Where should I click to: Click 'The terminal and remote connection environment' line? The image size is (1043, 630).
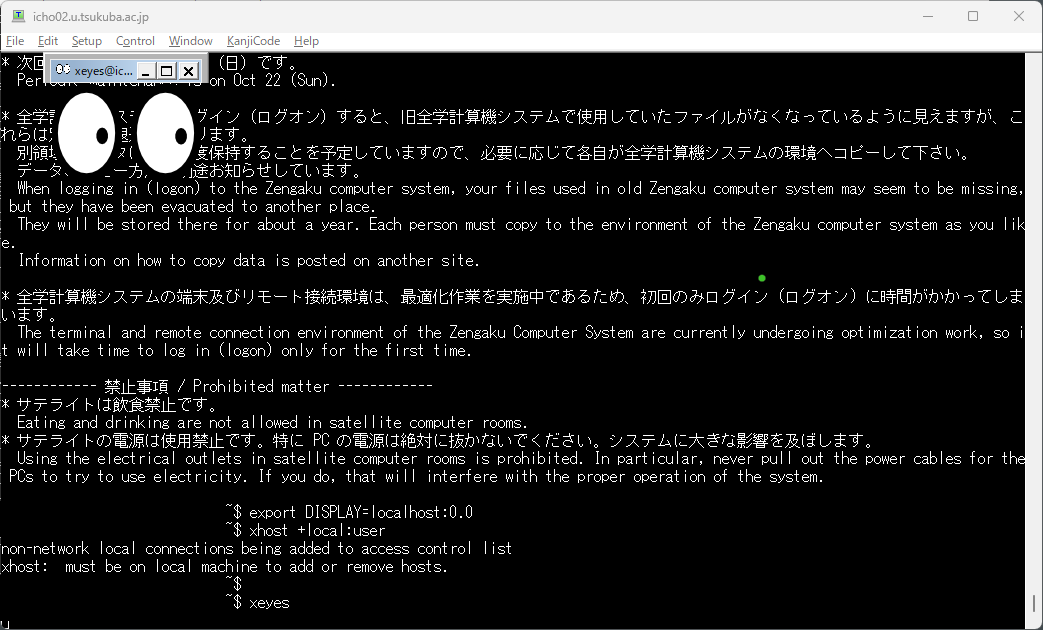point(520,332)
